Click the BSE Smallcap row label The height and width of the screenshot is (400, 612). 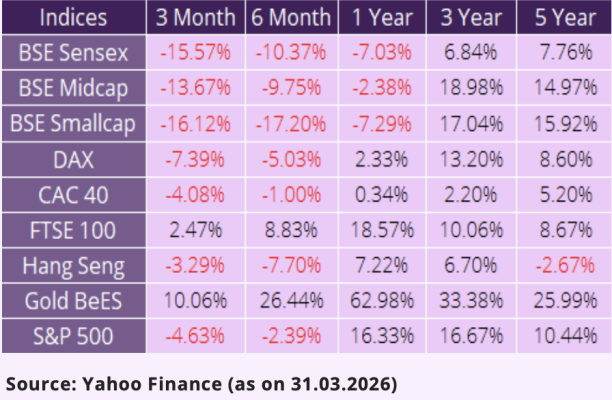coord(74,123)
